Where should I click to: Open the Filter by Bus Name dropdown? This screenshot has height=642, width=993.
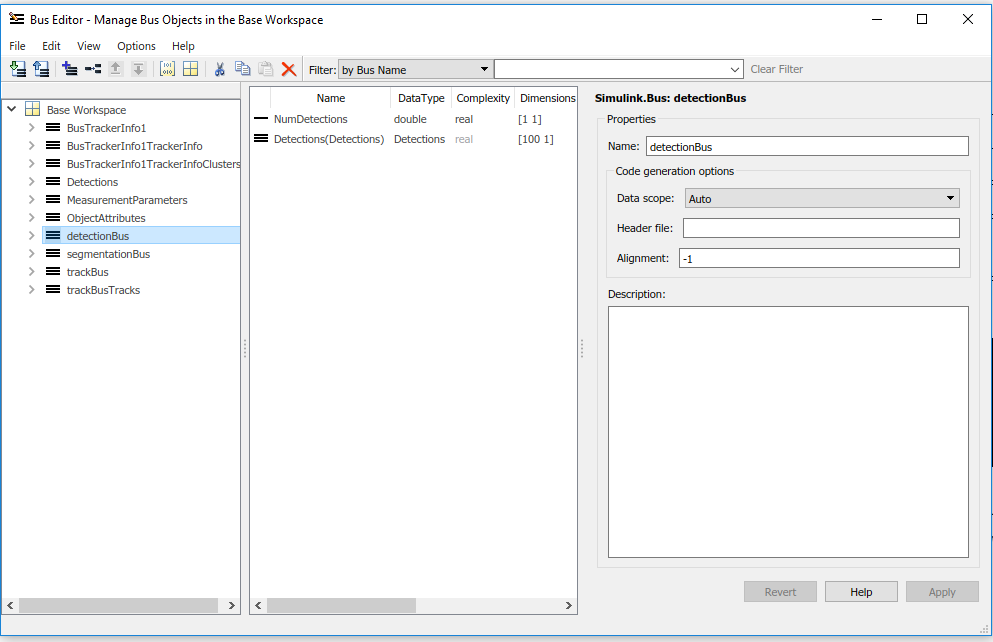[415, 69]
